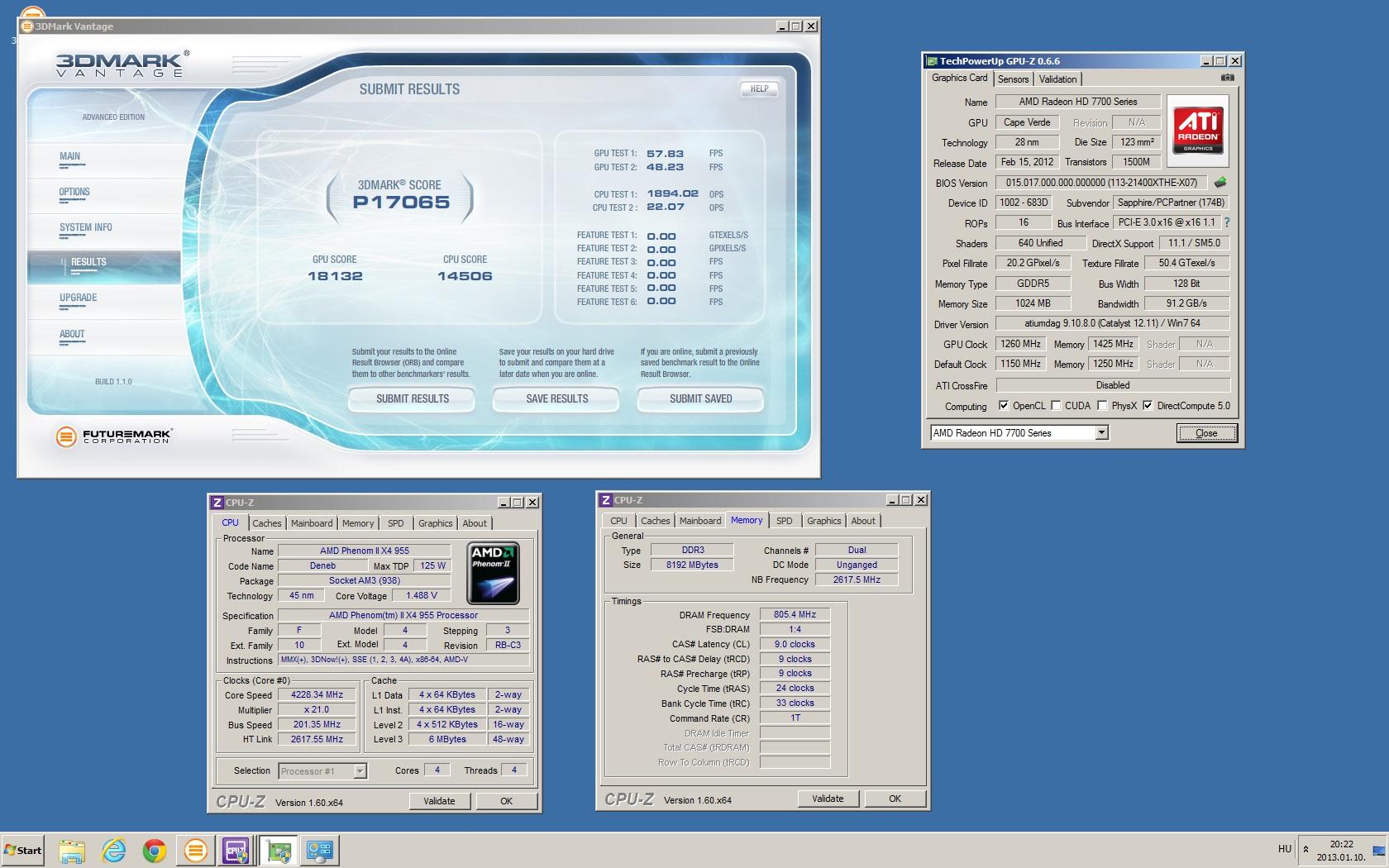Open SPD tab in right CPU-Z memory window
1389x868 pixels.
pos(785,521)
